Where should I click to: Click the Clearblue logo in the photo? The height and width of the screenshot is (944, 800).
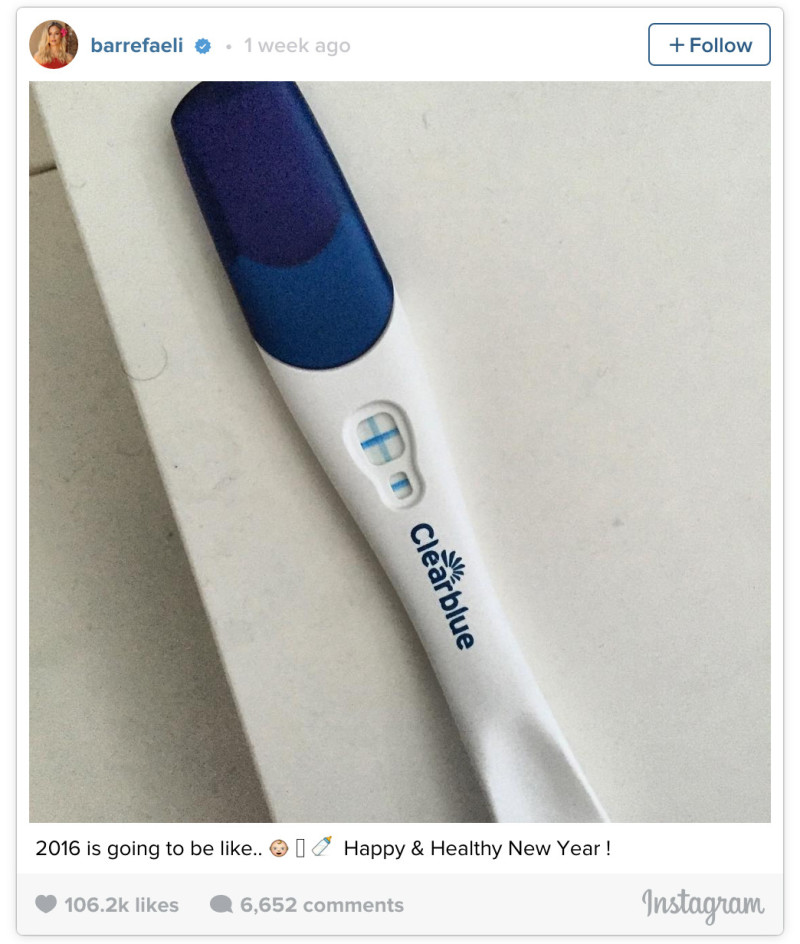(442, 585)
